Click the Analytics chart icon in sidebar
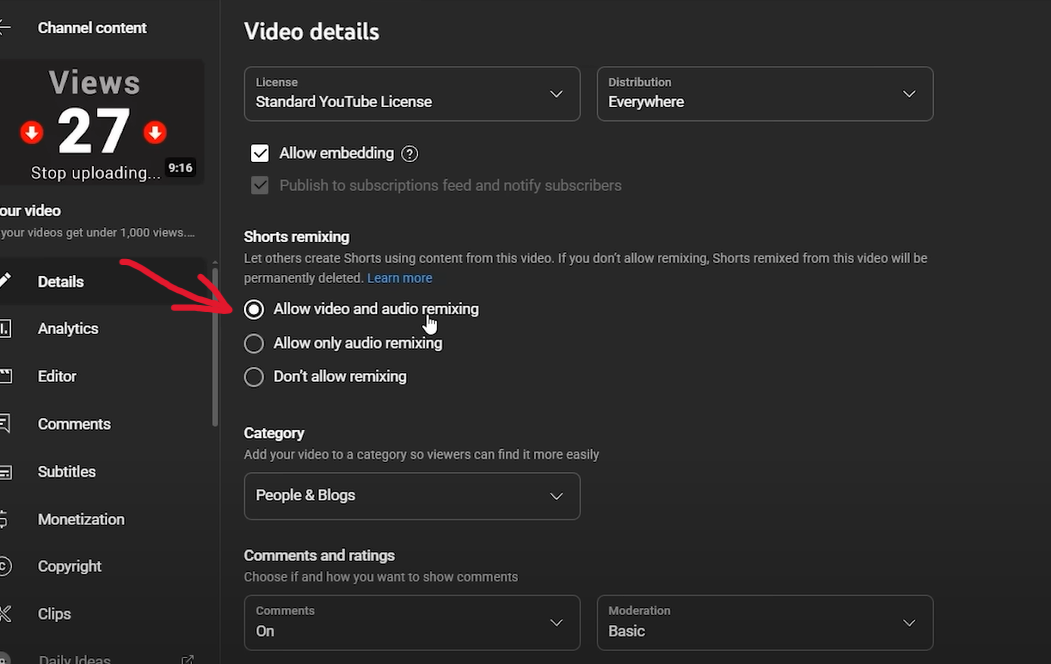 [x=5, y=328]
